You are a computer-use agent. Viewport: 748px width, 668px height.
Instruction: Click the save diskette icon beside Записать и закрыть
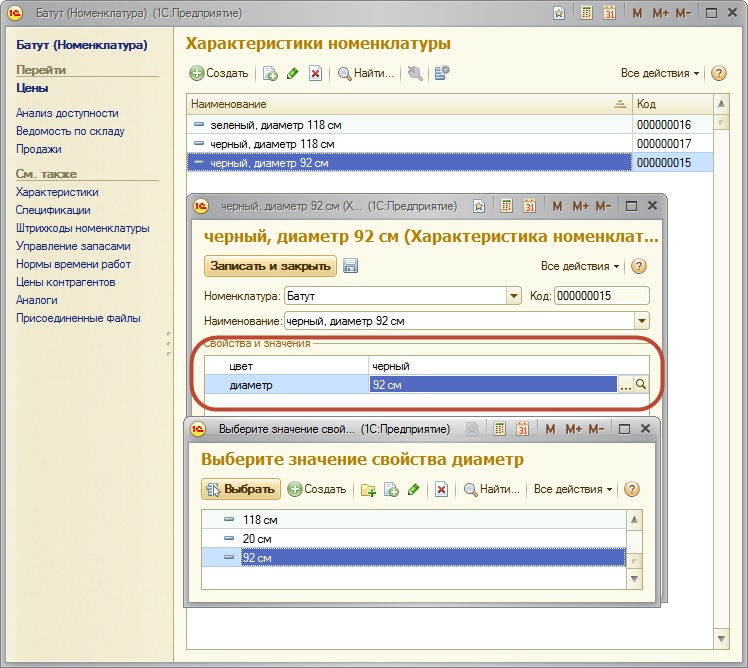click(350, 266)
